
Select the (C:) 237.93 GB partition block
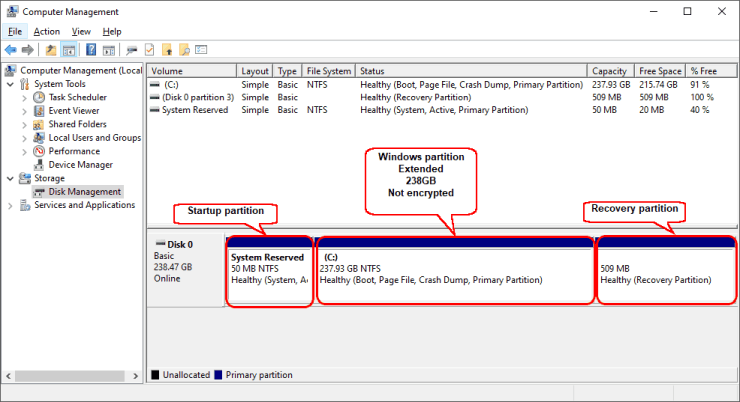(455, 271)
